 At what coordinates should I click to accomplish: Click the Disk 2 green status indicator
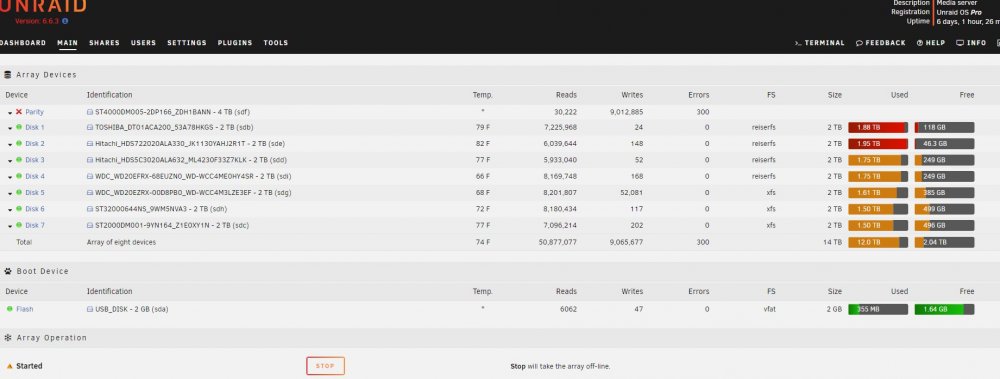pyautogui.click(x=19, y=144)
